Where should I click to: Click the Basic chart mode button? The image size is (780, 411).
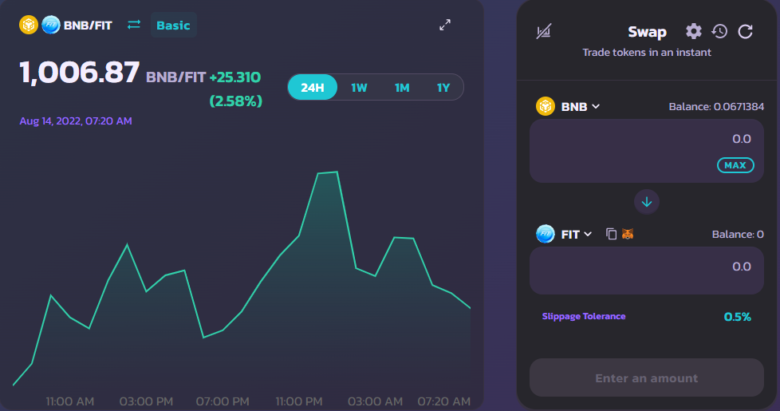pyautogui.click(x=174, y=25)
